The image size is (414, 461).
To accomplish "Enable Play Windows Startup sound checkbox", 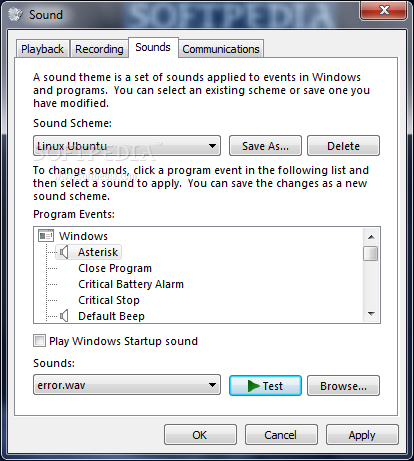I will pos(39,341).
